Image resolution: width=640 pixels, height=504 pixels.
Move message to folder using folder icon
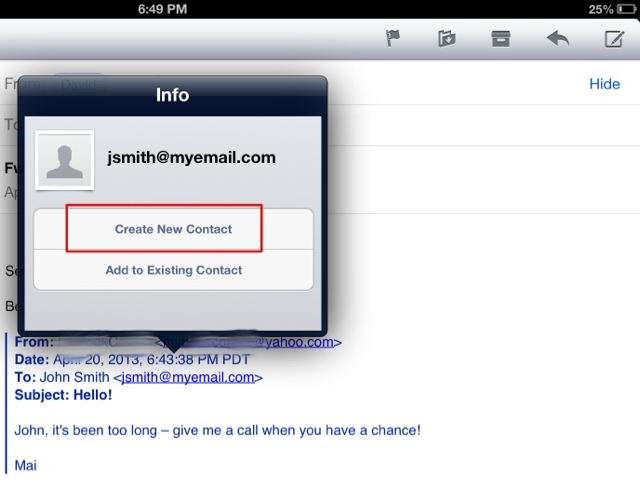tap(447, 39)
